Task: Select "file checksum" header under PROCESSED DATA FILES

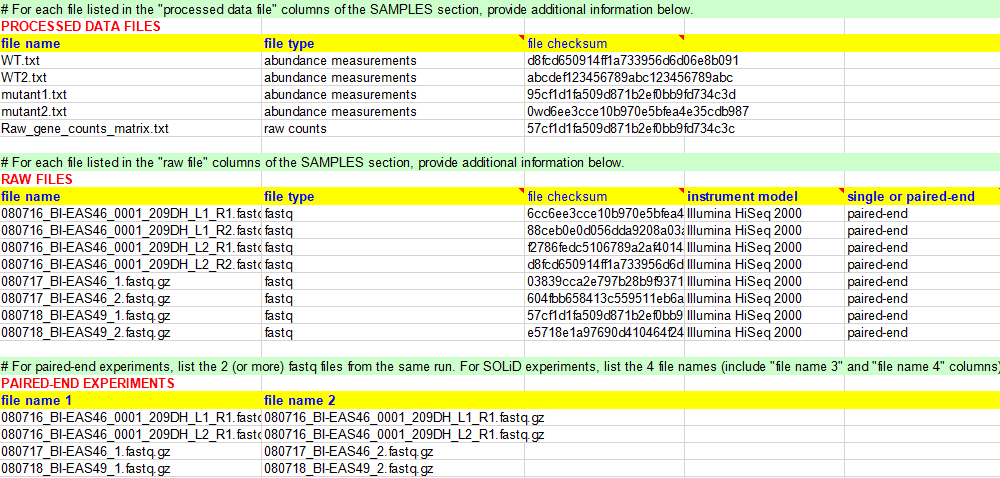Action: [x=567, y=44]
